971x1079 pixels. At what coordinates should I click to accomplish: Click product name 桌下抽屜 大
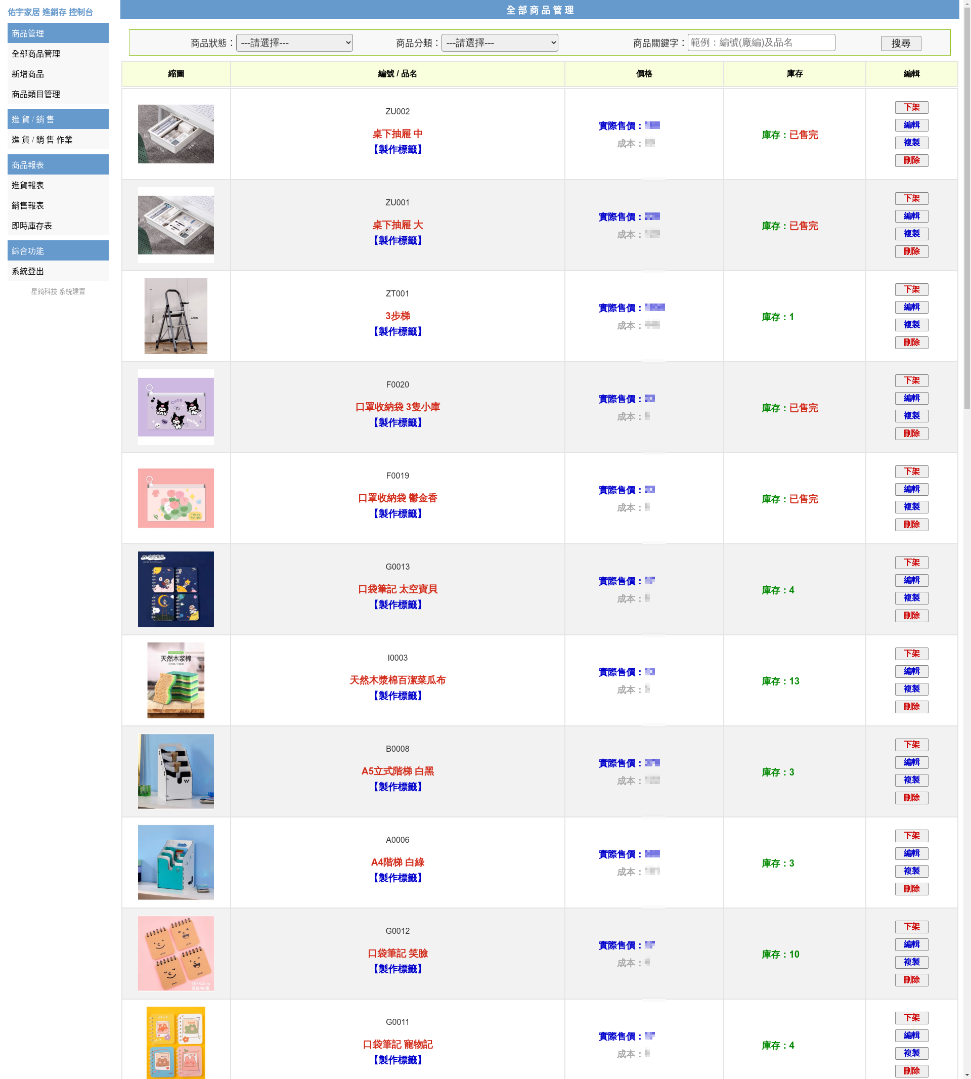coord(398,225)
